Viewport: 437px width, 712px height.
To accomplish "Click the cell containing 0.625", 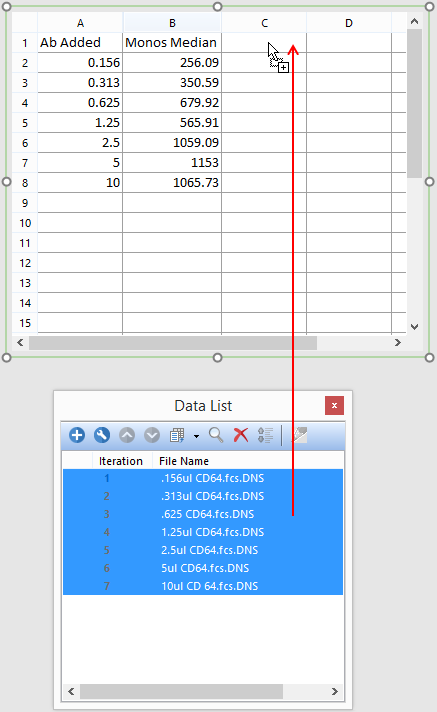I will pos(80,103).
